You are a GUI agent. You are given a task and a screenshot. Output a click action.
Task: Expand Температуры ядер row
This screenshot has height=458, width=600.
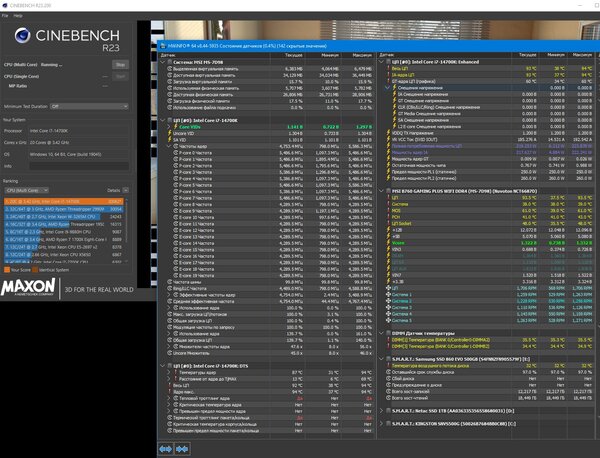point(169,372)
